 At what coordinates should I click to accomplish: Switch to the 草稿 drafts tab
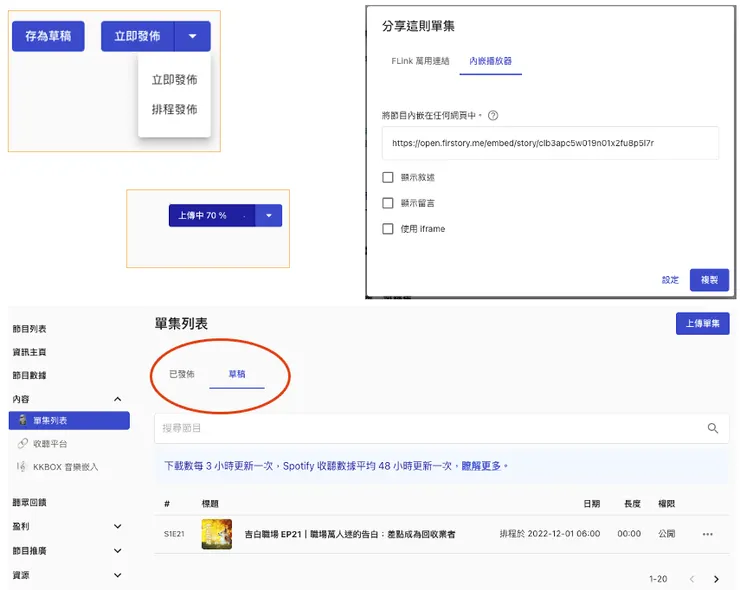[237, 374]
